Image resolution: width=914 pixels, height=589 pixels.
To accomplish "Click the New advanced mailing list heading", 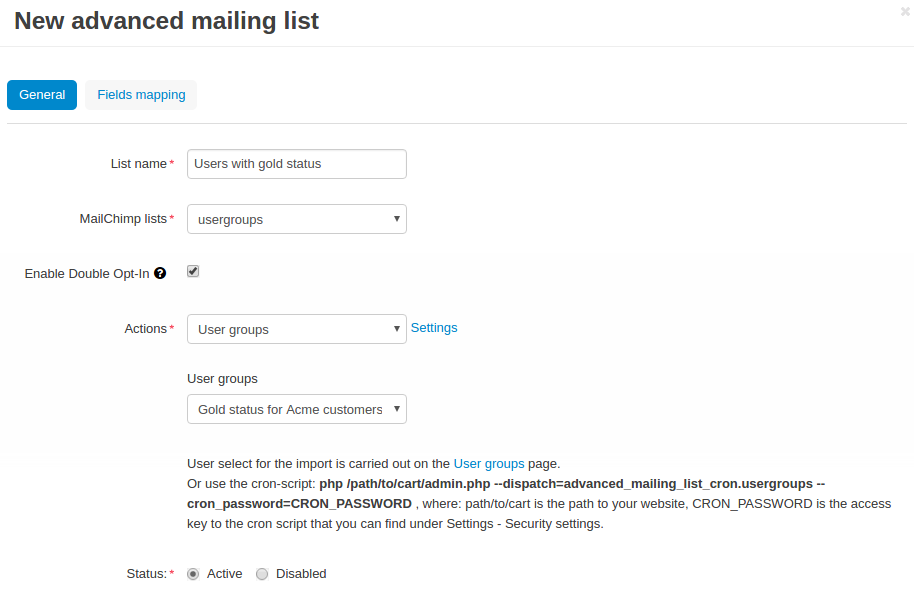I will 167,21.
